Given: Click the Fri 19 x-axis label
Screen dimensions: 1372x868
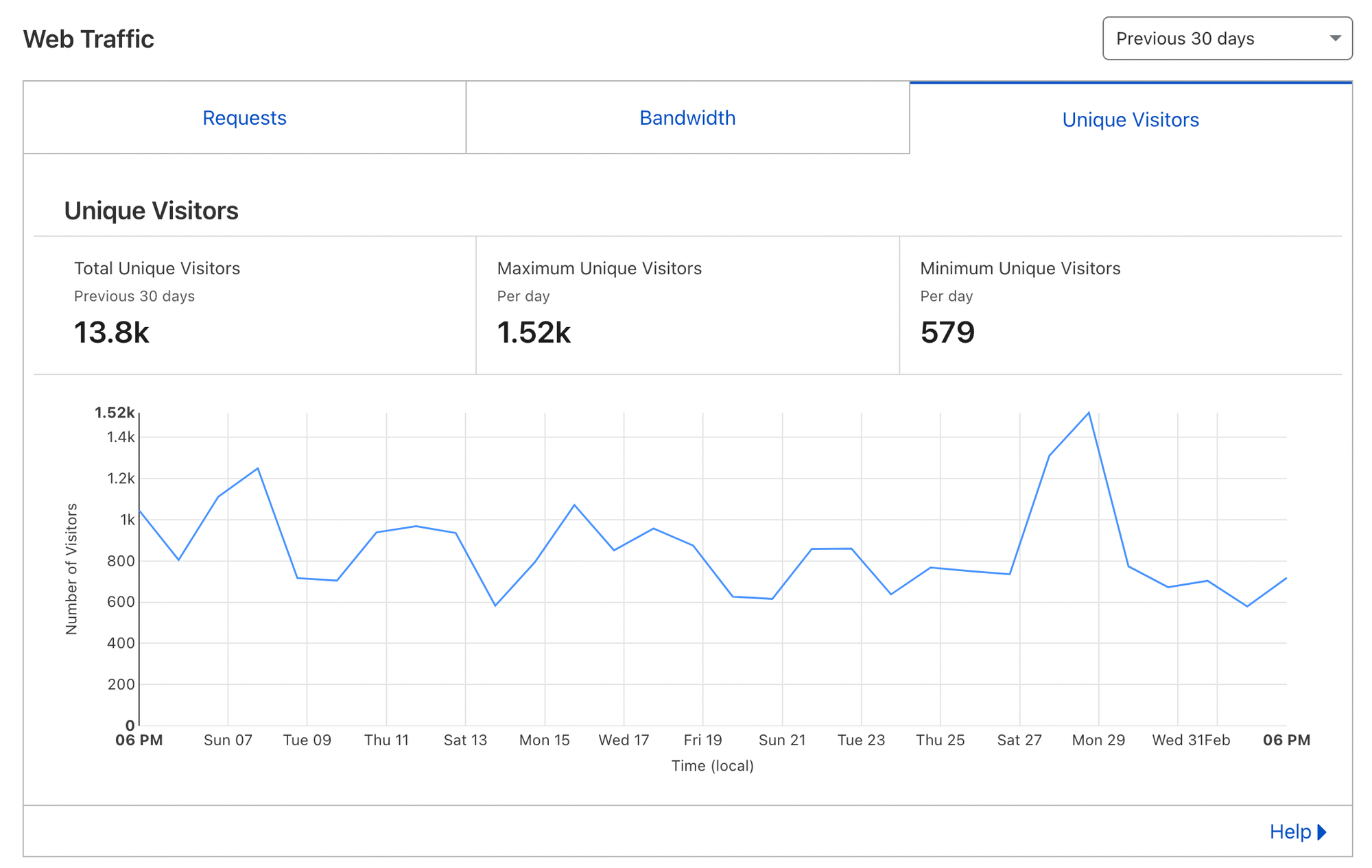Looking at the screenshot, I should tap(702, 740).
